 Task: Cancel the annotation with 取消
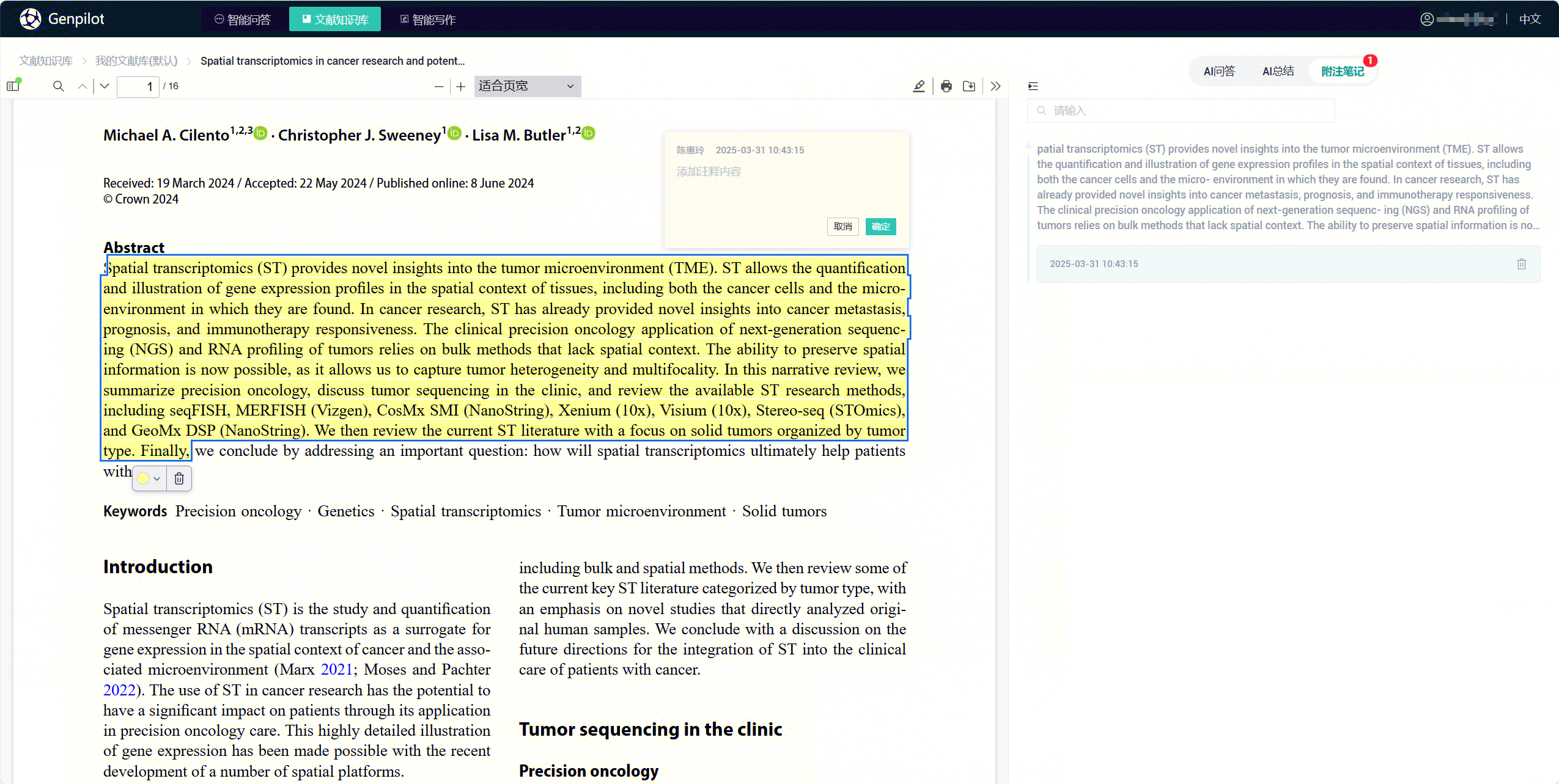[842, 227]
